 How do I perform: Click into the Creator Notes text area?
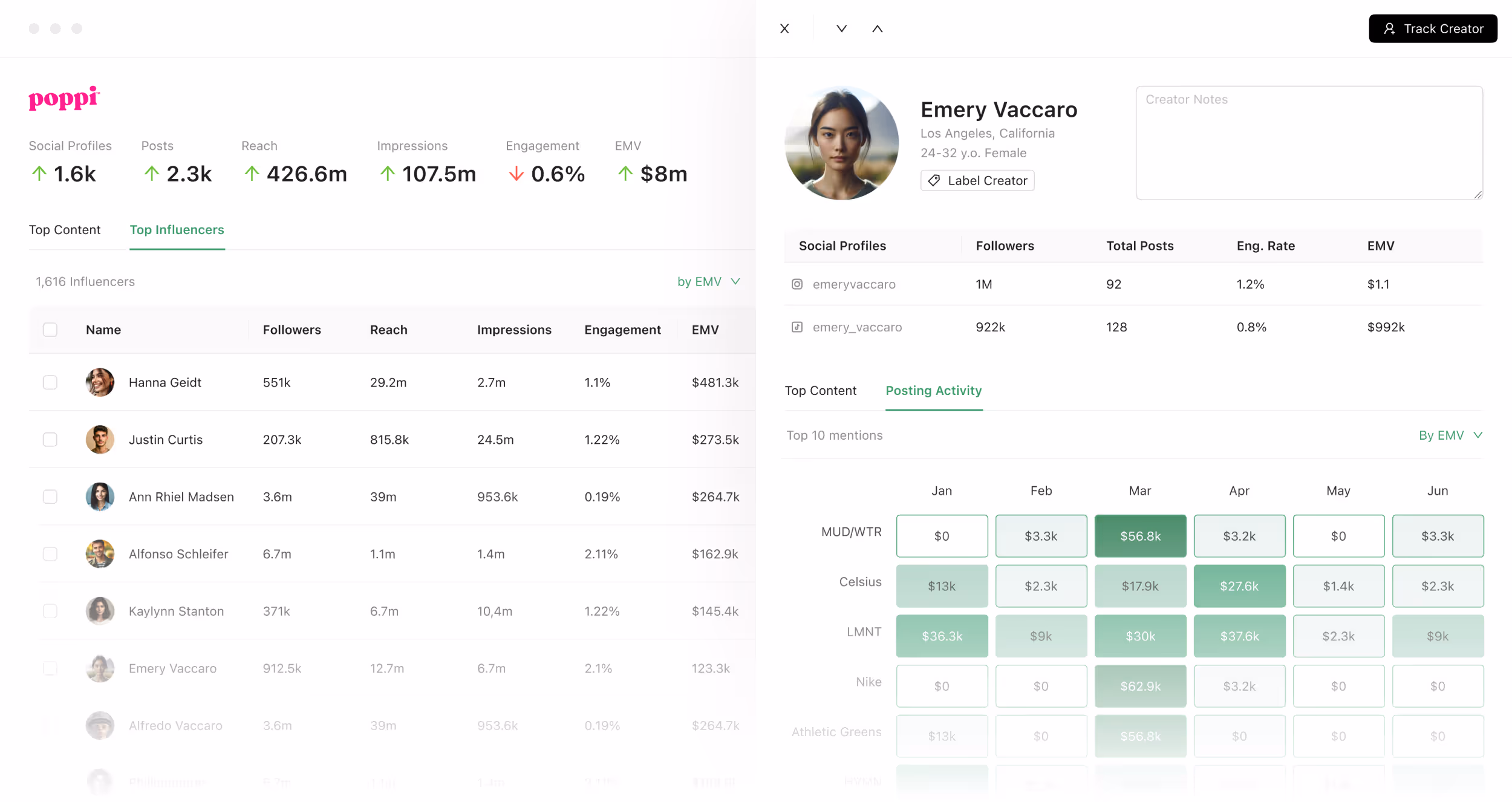click(x=1309, y=143)
